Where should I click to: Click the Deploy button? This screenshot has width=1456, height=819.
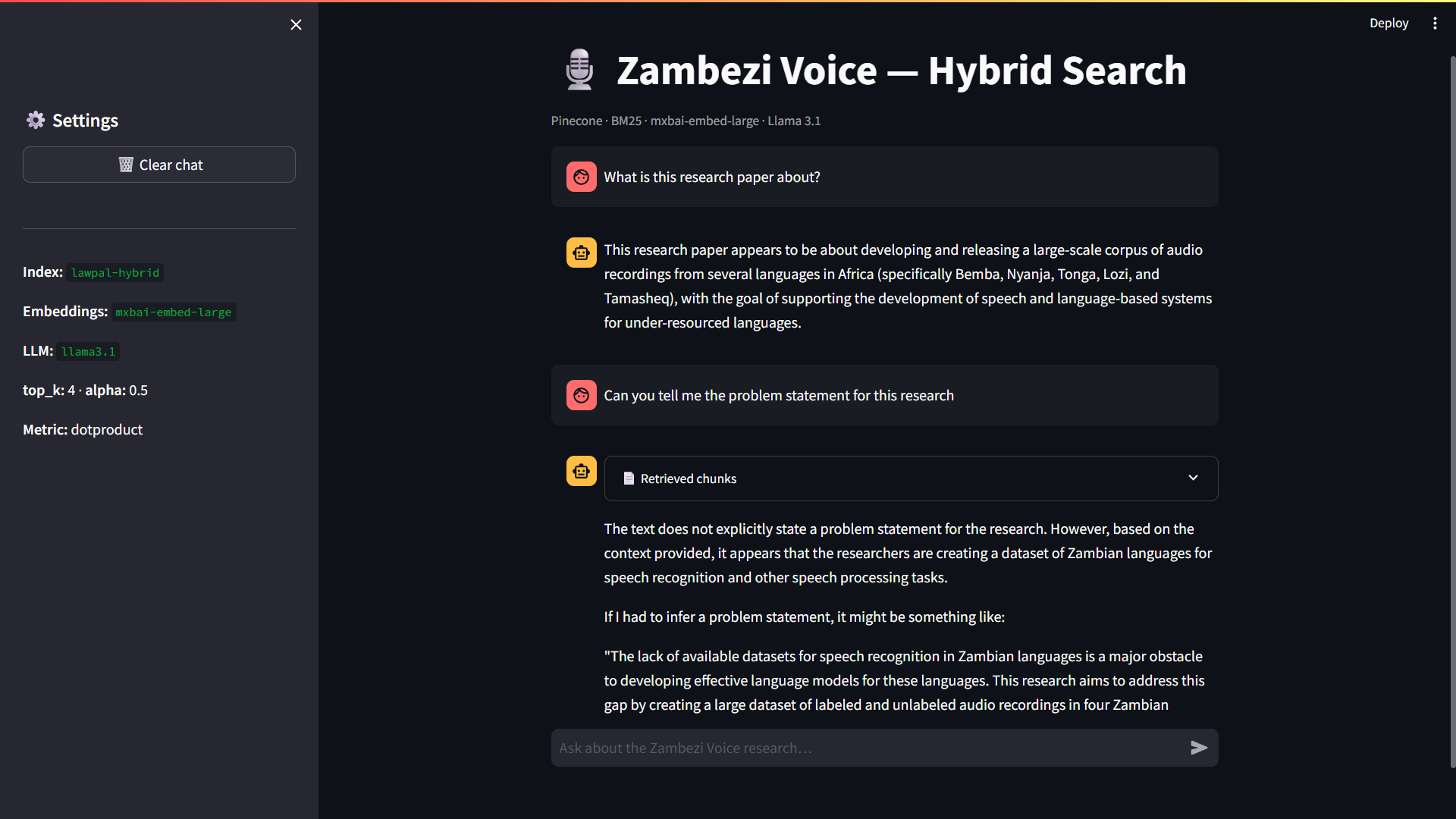[1389, 23]
